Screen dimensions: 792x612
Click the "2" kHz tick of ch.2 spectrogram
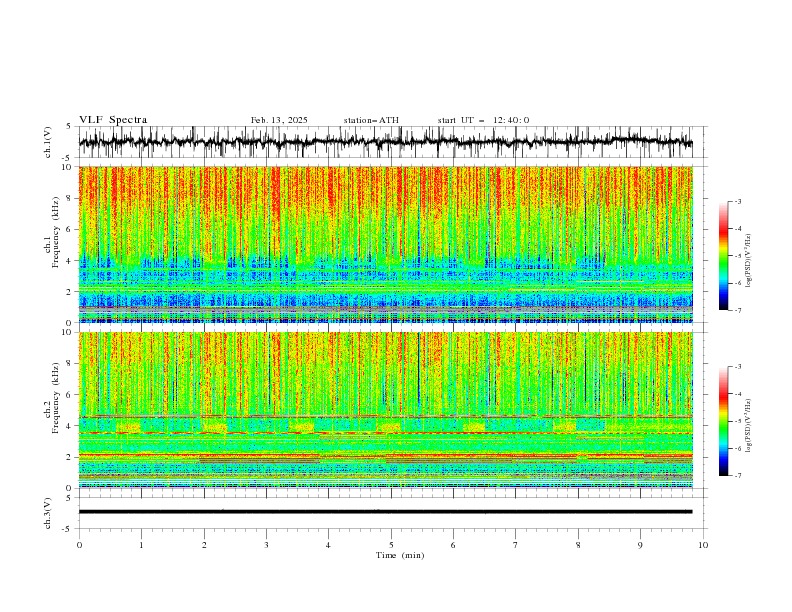(x=70, y=457)
